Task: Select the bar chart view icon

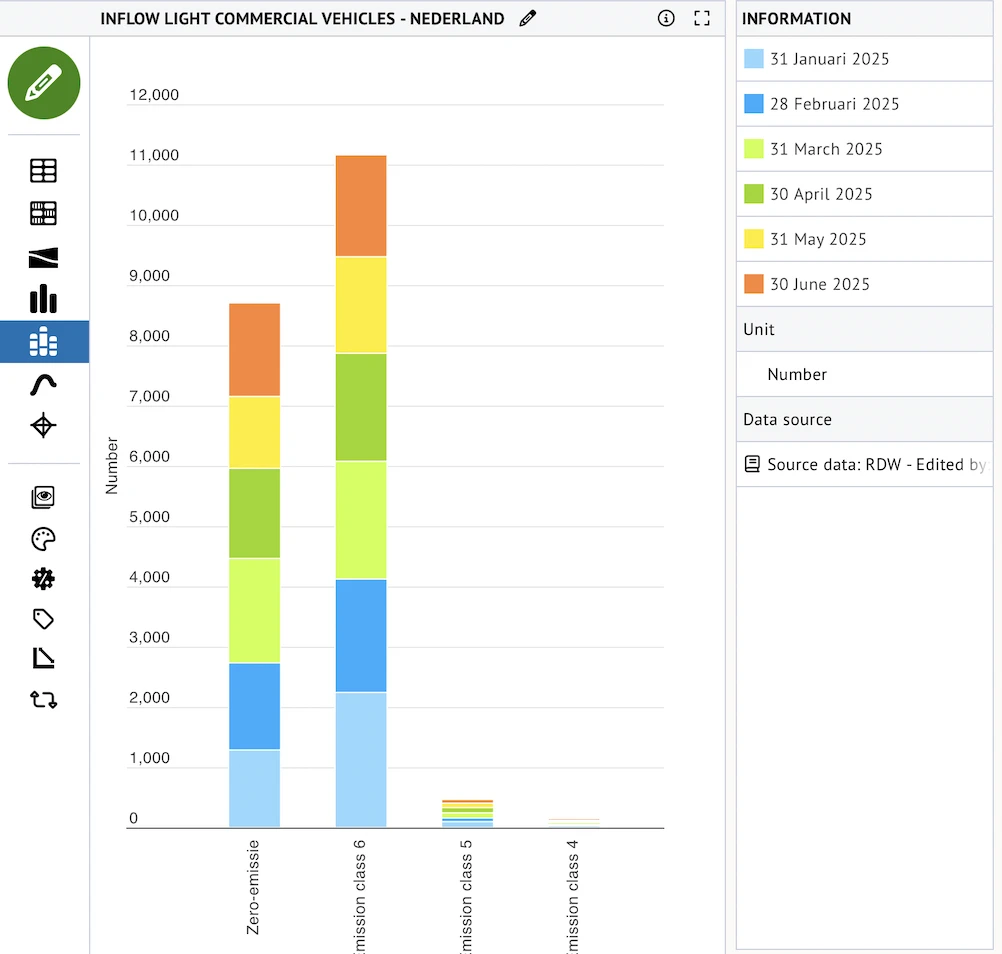Action: click(x=43, y=299)
